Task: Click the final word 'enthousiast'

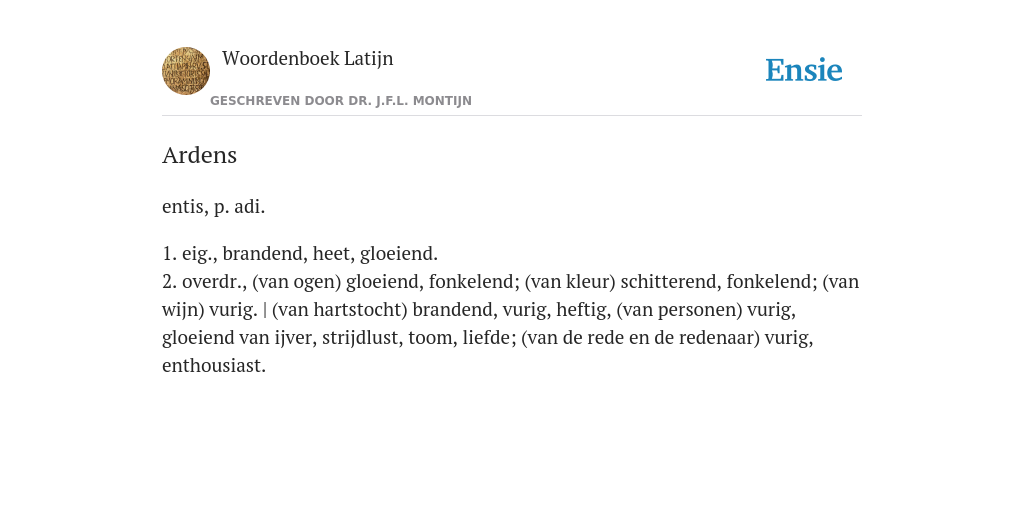Action: 214,366
